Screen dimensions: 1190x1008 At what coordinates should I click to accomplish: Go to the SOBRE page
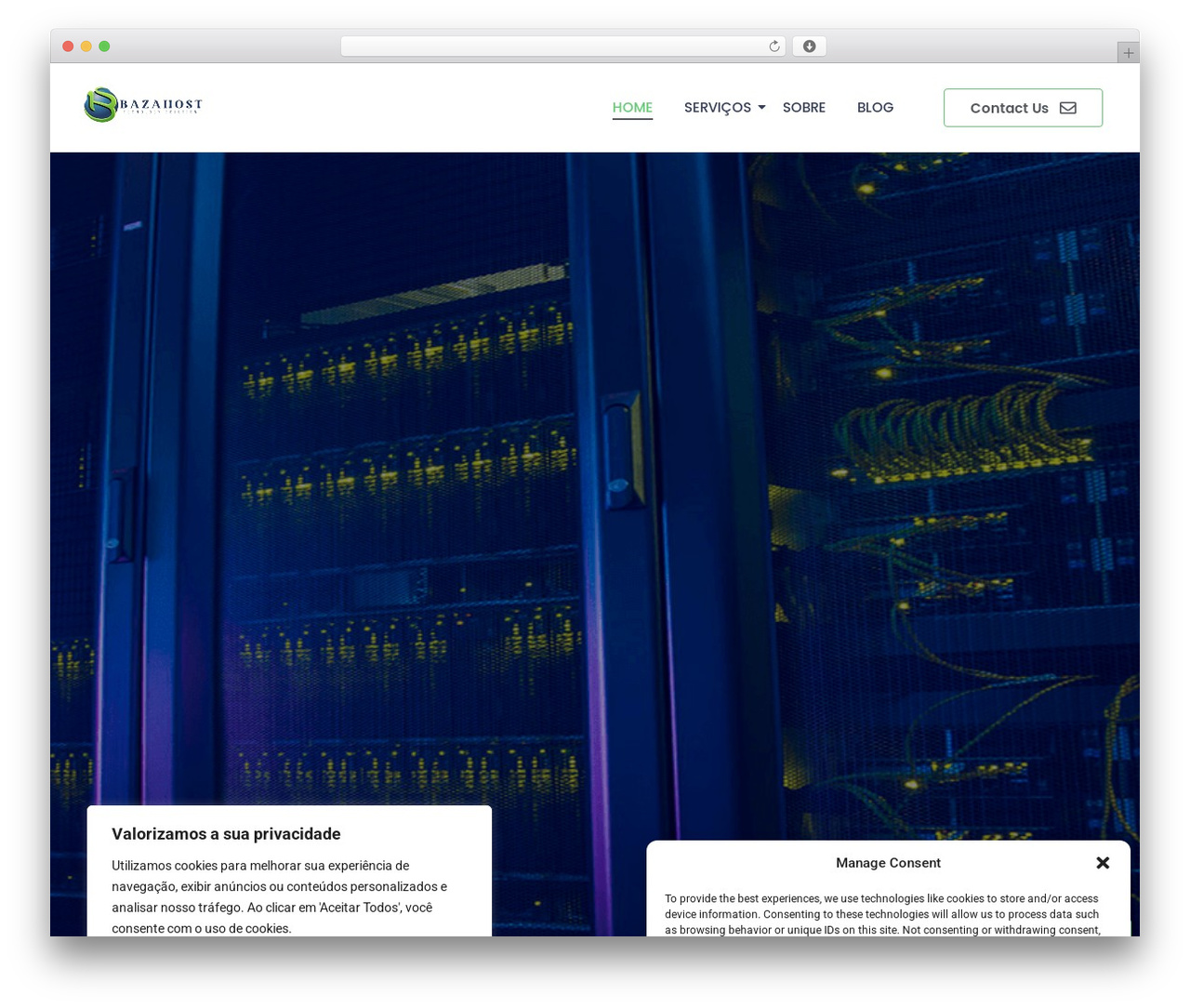[x=804, y=108]
